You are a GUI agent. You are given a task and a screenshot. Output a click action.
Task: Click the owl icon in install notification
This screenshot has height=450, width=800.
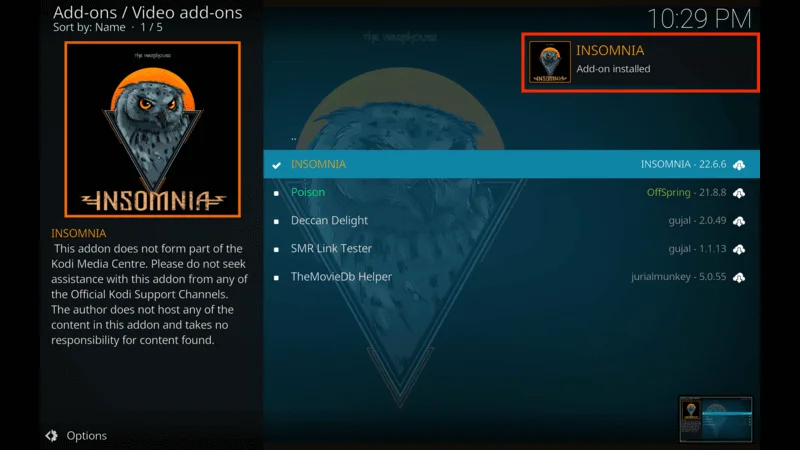[x=549, y=62]
